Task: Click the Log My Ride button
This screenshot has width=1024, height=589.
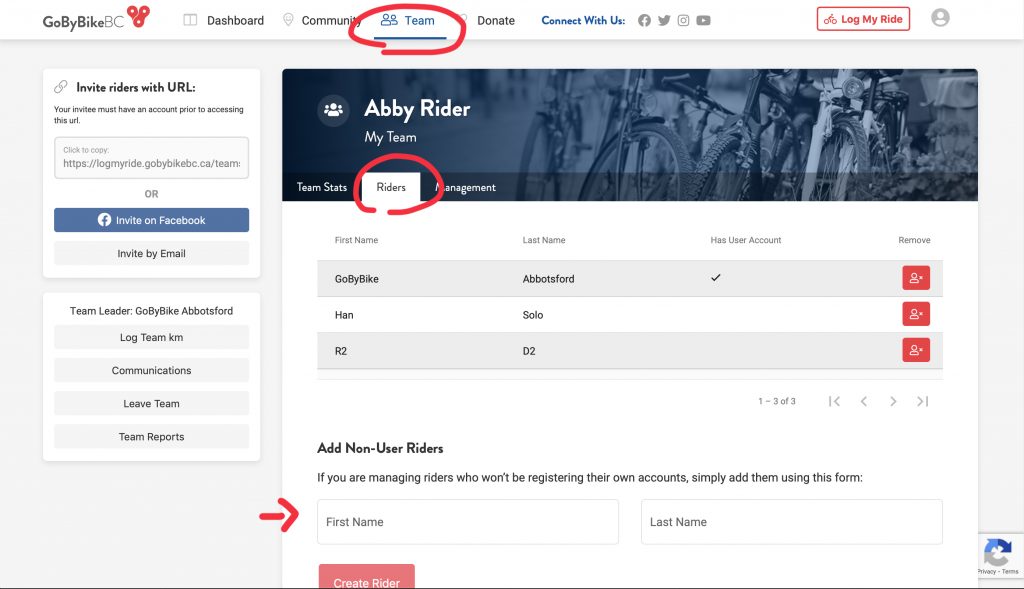Action: 863,19
